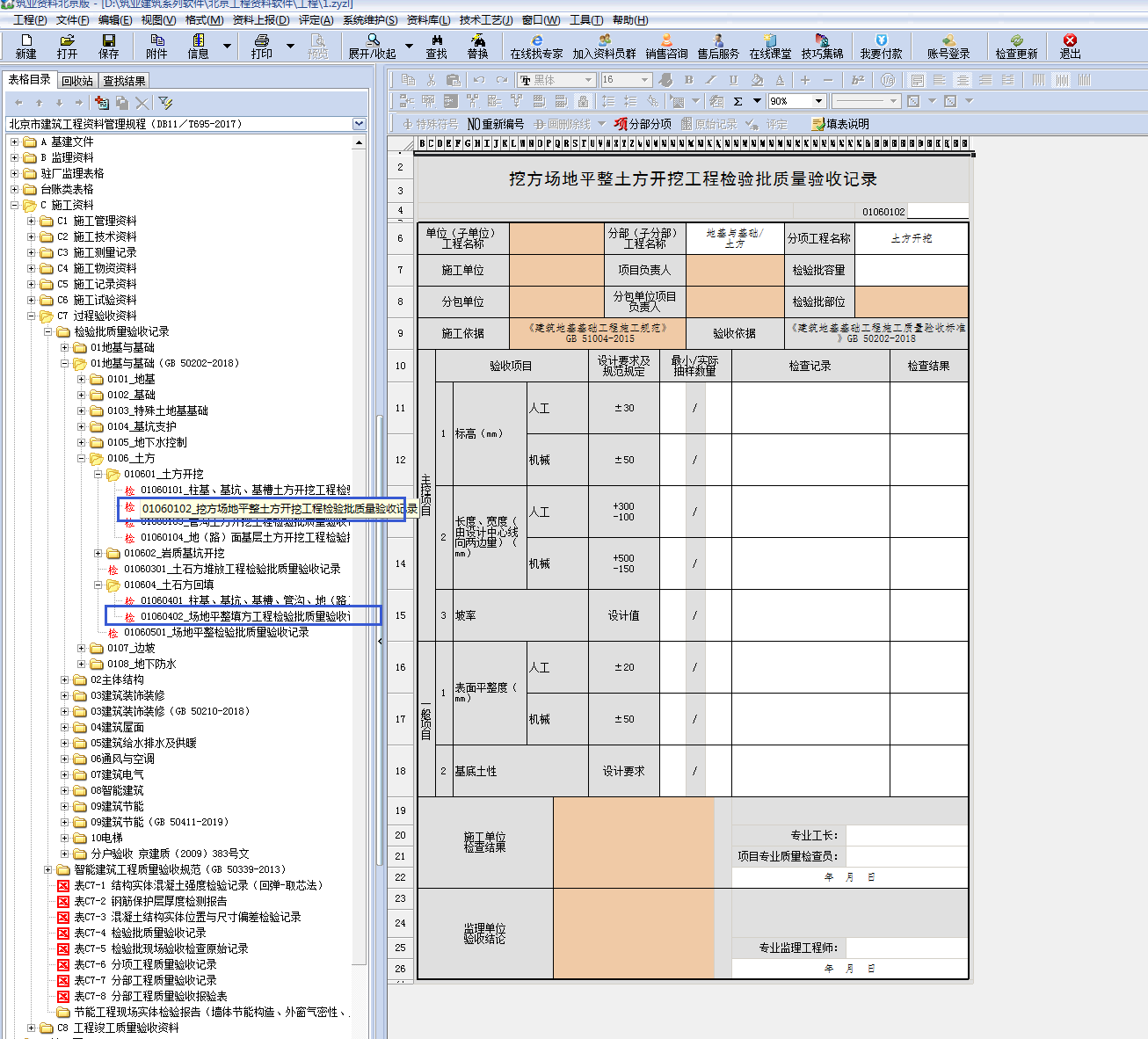The height and width of the screenshot is (1039, 1148).
Task: Click the 新建 (New) toolbar icon
Action: (26, 46)
